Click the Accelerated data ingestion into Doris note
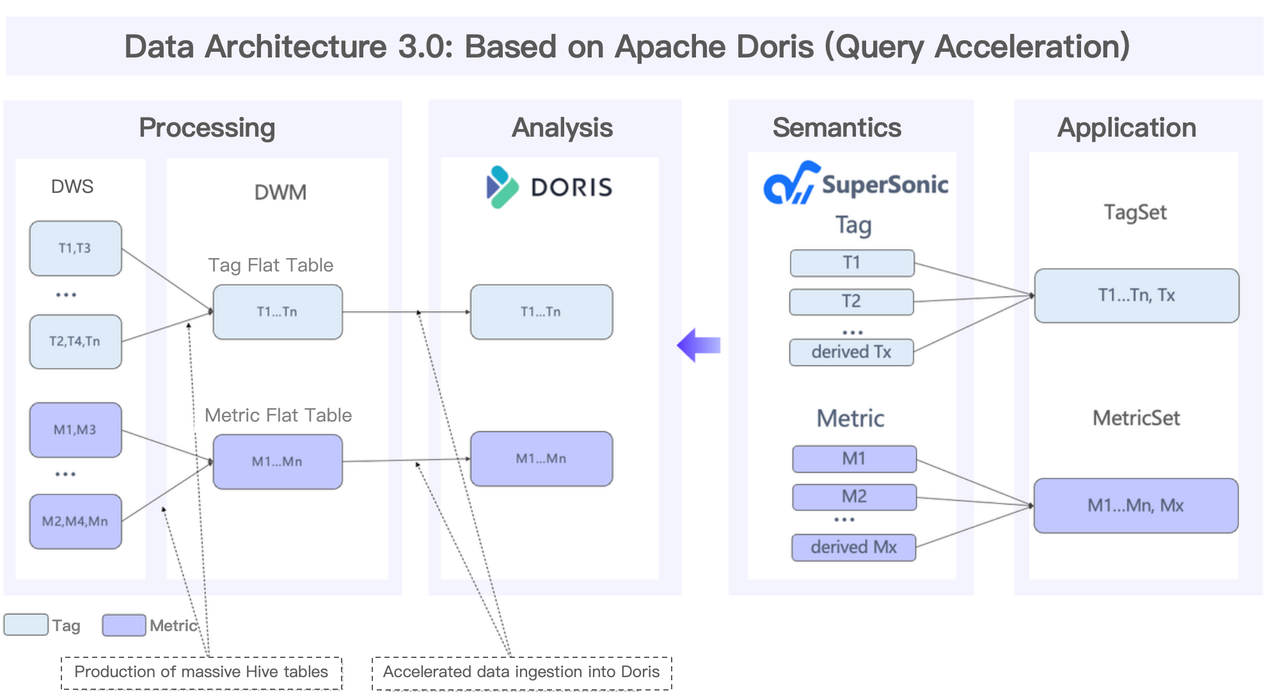 pyautogui.click(x=521, y=672)
